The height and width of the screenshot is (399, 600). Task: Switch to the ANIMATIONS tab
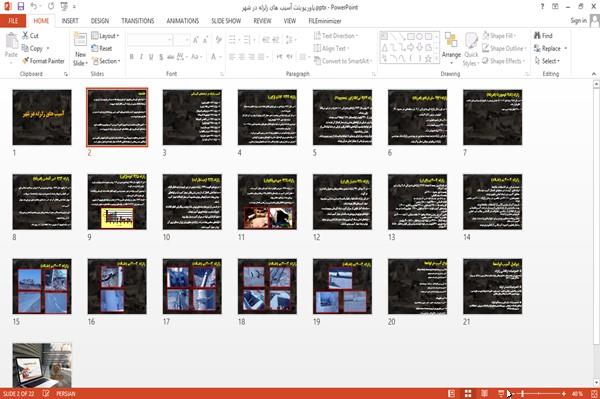point(183,21)
